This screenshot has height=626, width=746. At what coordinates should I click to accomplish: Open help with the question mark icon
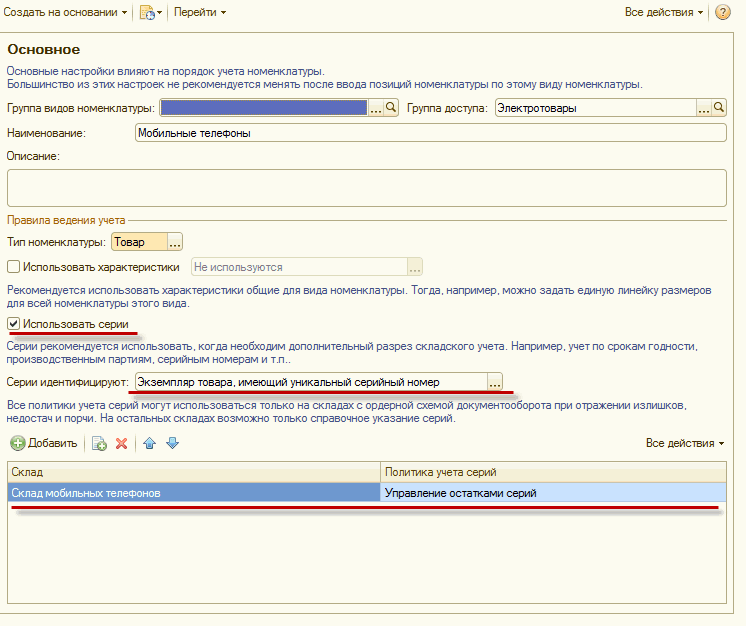click(723, 12)
